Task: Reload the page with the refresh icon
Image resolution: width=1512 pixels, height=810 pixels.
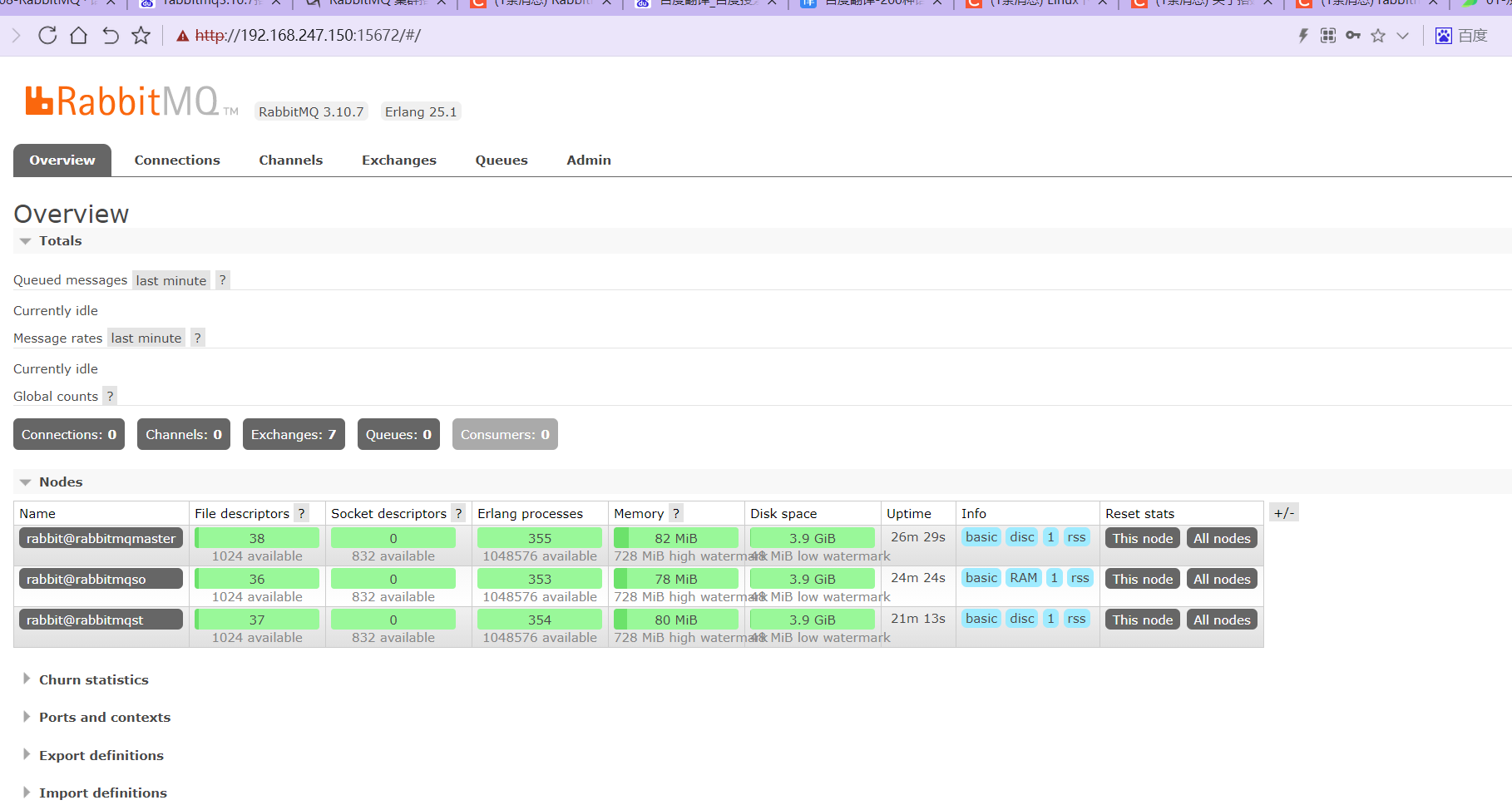Action: pos(47,36)
